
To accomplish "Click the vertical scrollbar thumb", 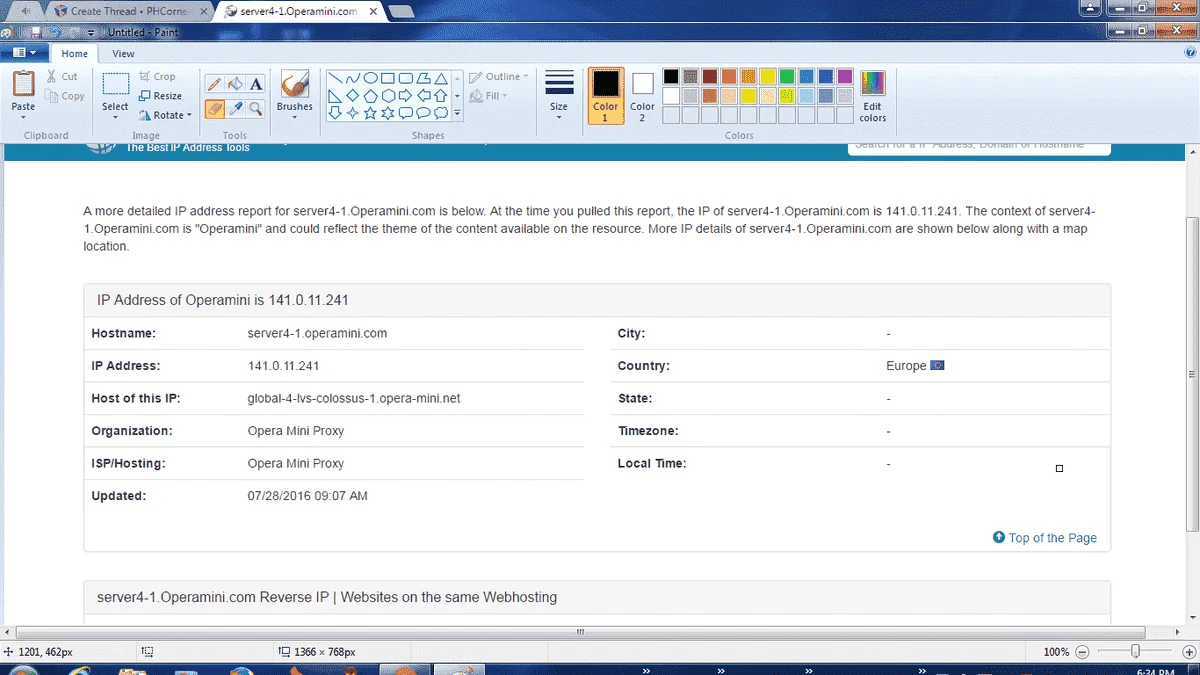I will pyautogui.click(x=1192, y=372).
